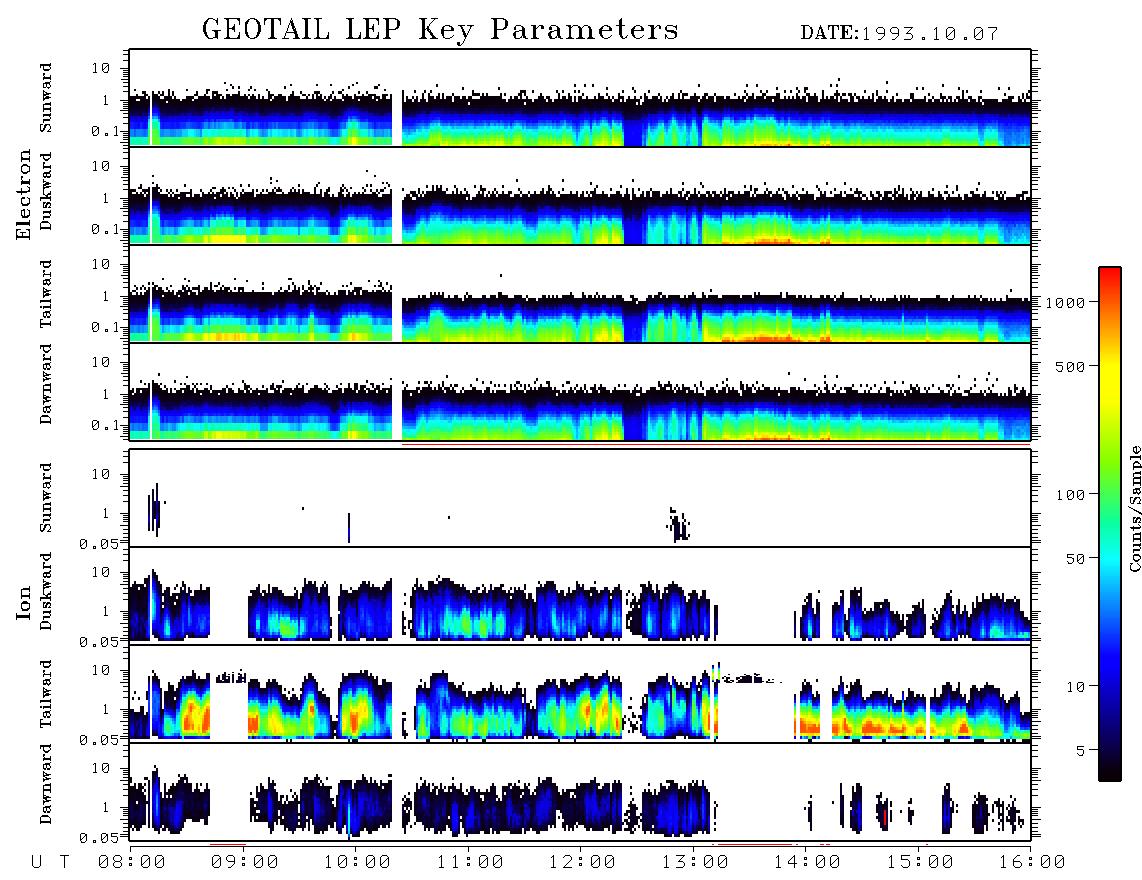Screen dimensions: 1142x880
Task: Click the 50 colorbar tick label
Action: coord(1076,559)
